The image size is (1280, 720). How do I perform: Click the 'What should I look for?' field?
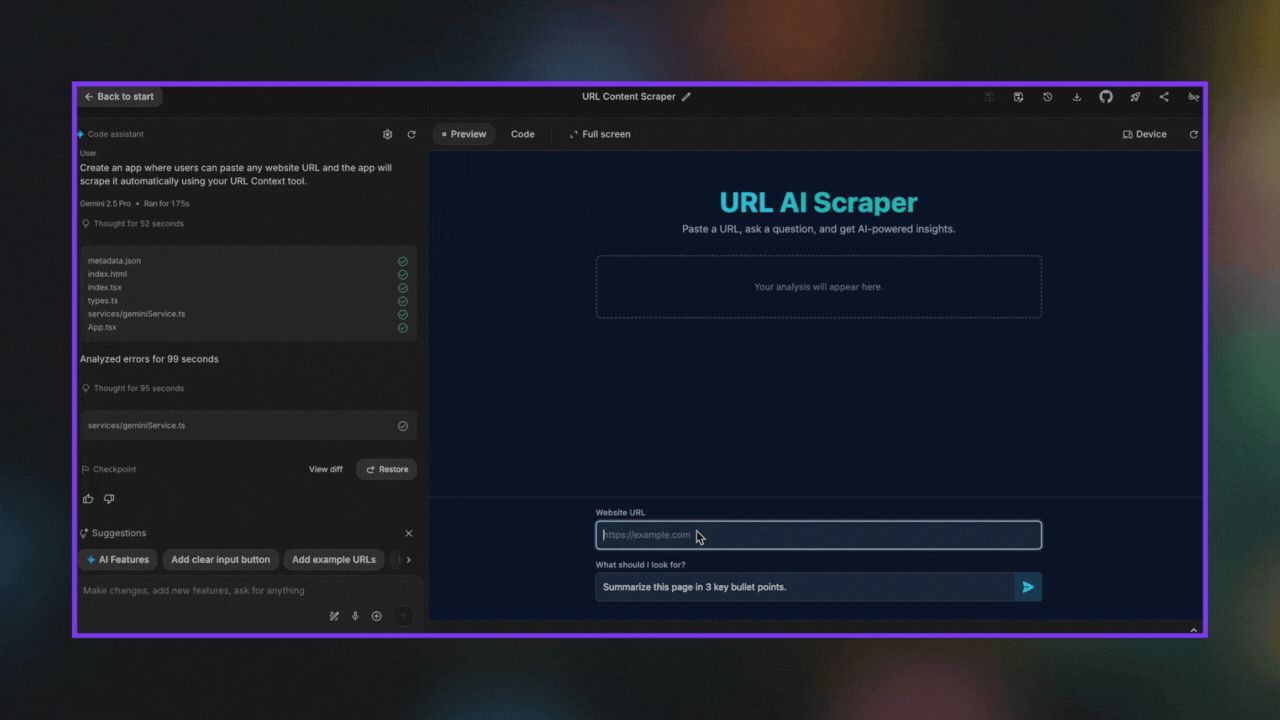(x=804, y=587)
